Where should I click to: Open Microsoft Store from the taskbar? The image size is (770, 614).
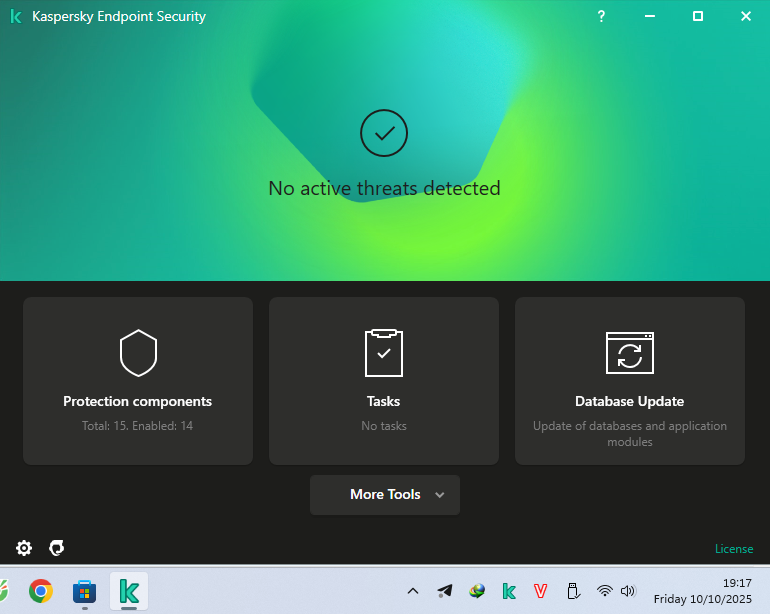(x=84, y=591)
